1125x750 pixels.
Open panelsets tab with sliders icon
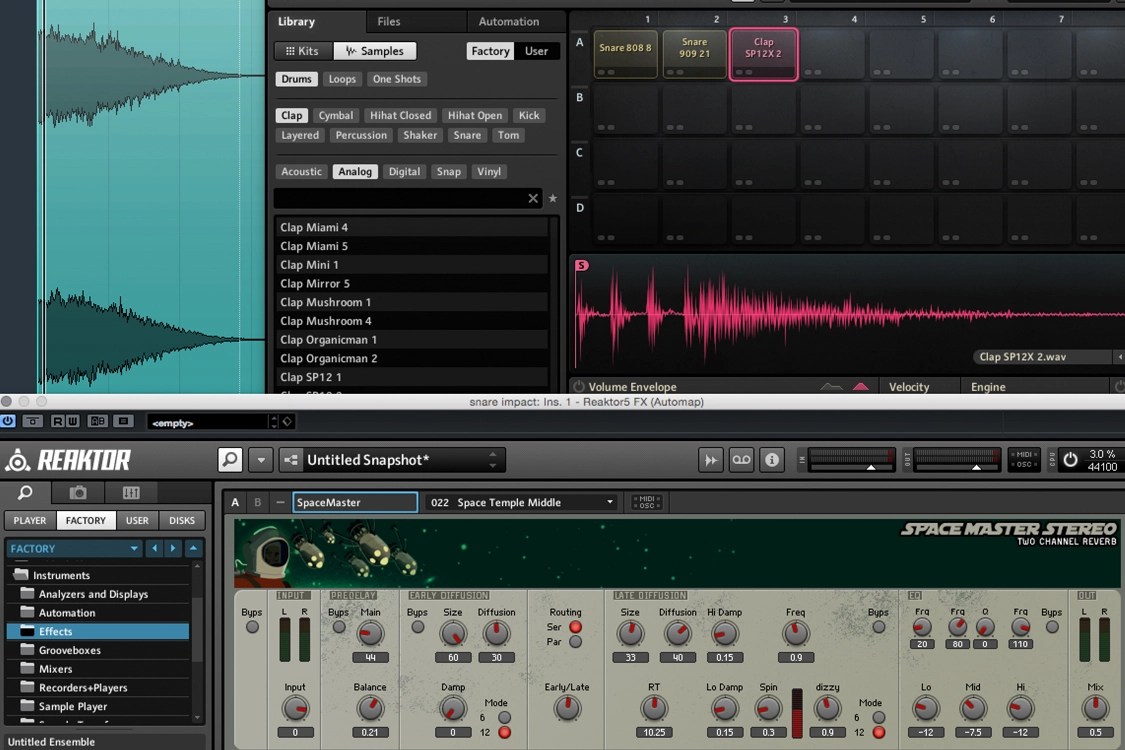click(x=131, y=492)
